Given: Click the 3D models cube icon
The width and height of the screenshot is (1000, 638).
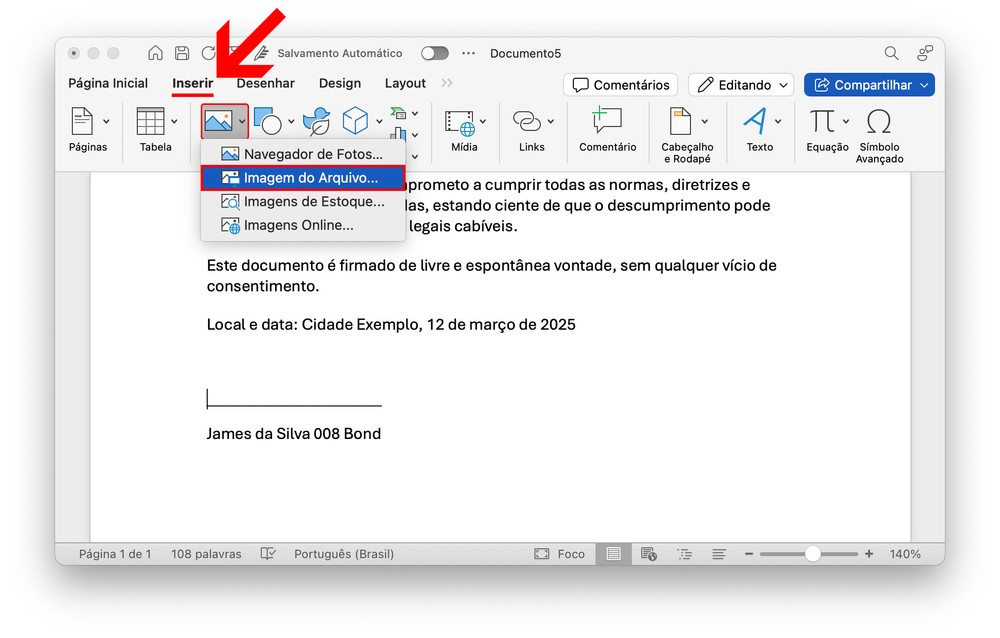Looking at the screenshot, I should tap(355, 122).
